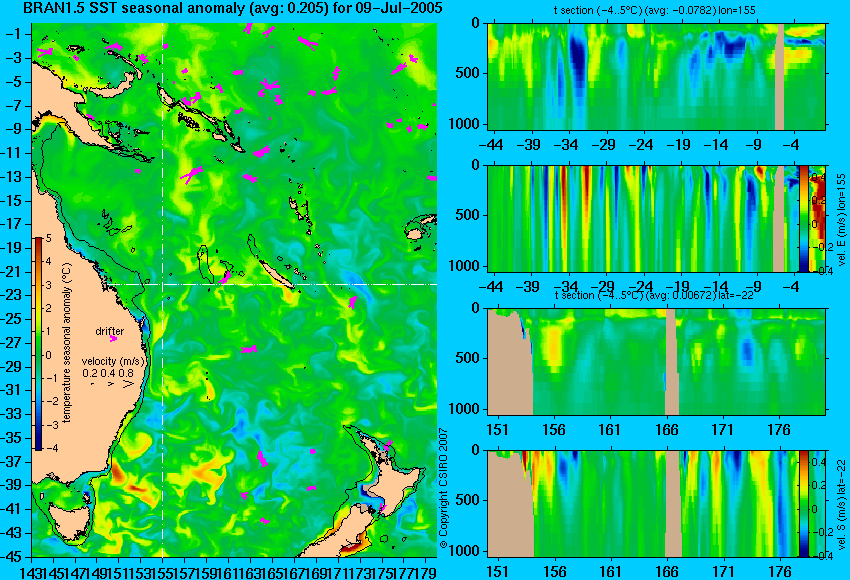Click the 'velocity (m/s)' legend label
This screenshot has width=850, height=580.
113,361
